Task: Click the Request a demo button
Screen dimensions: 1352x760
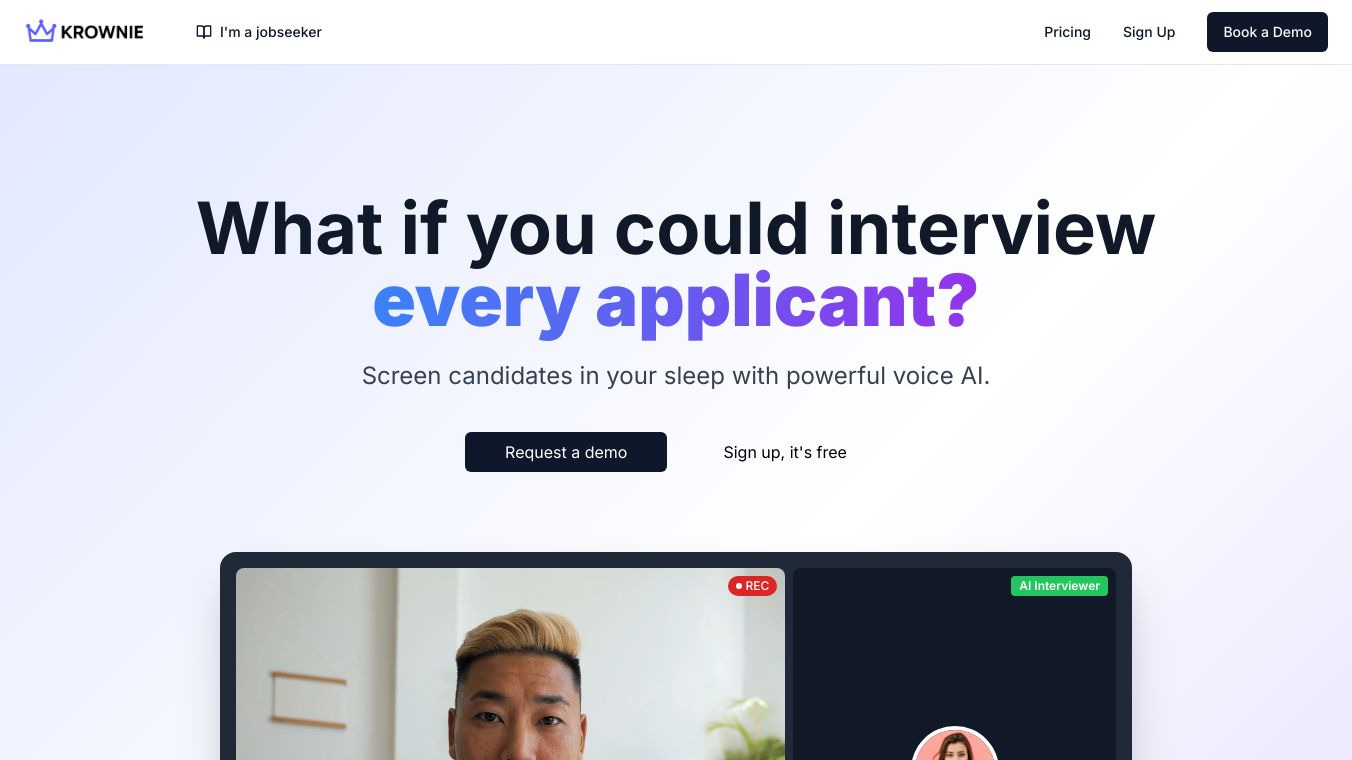Action: point(566,452)
